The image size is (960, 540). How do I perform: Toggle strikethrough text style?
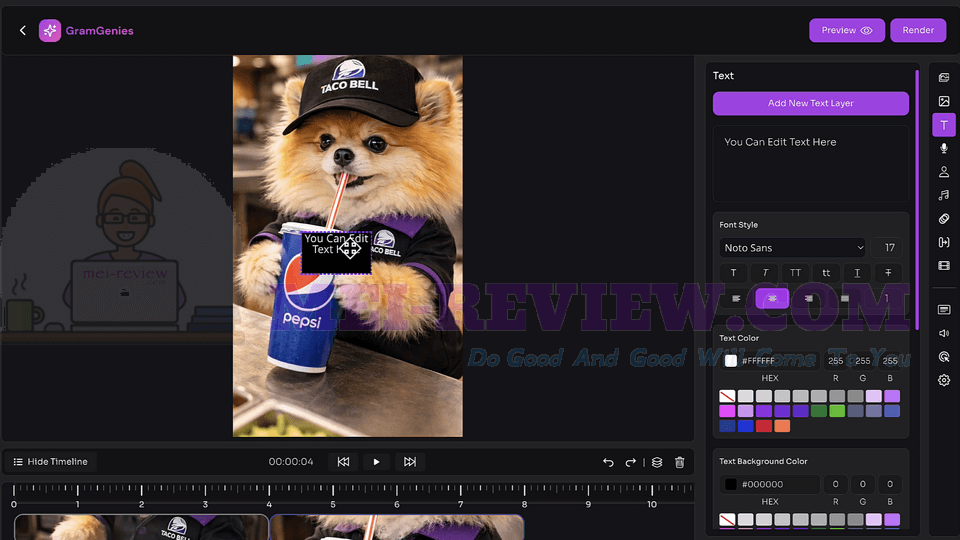[888, 273]
